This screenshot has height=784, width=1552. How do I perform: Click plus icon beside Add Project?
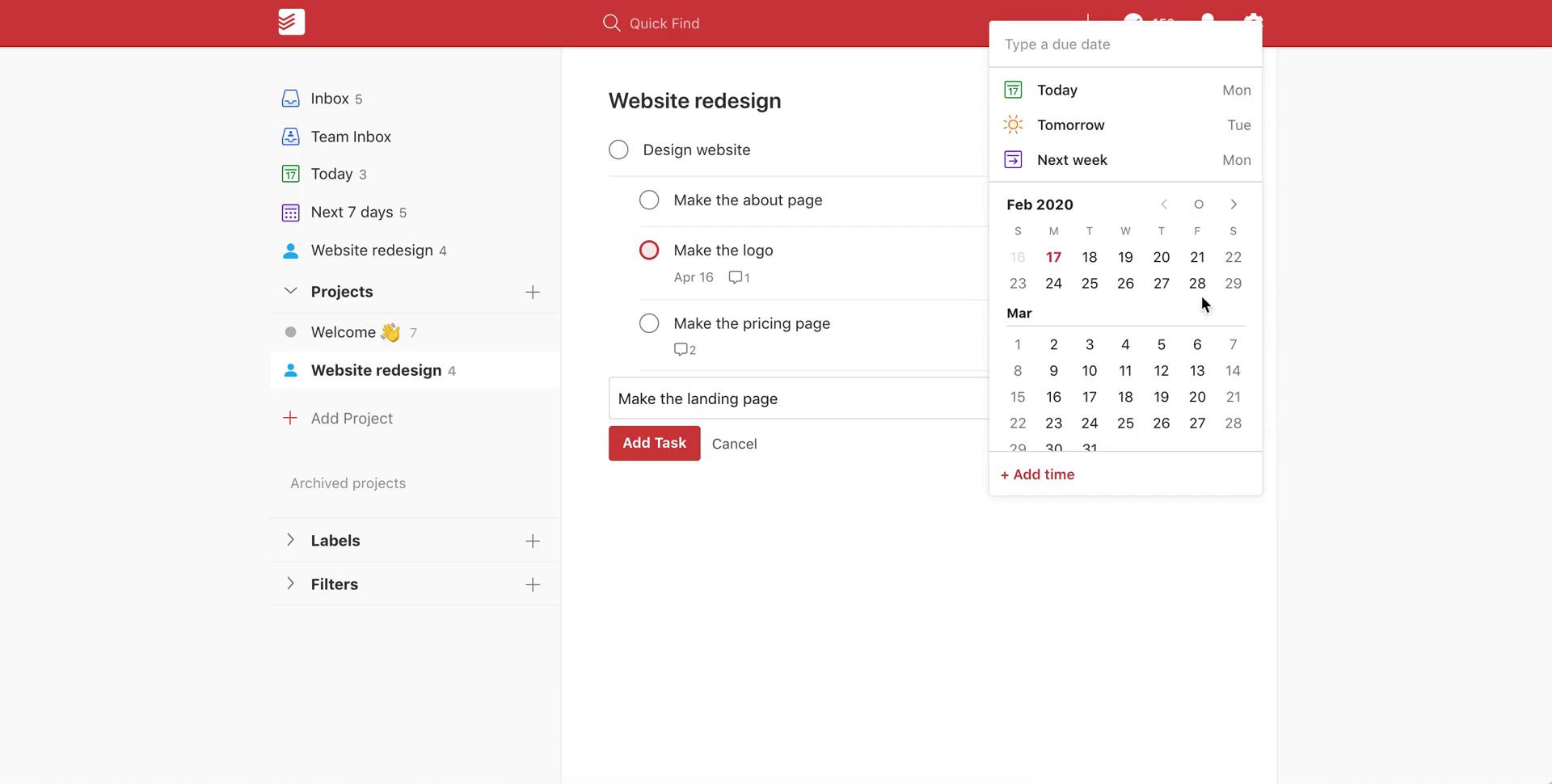click(x=290, y=418)
